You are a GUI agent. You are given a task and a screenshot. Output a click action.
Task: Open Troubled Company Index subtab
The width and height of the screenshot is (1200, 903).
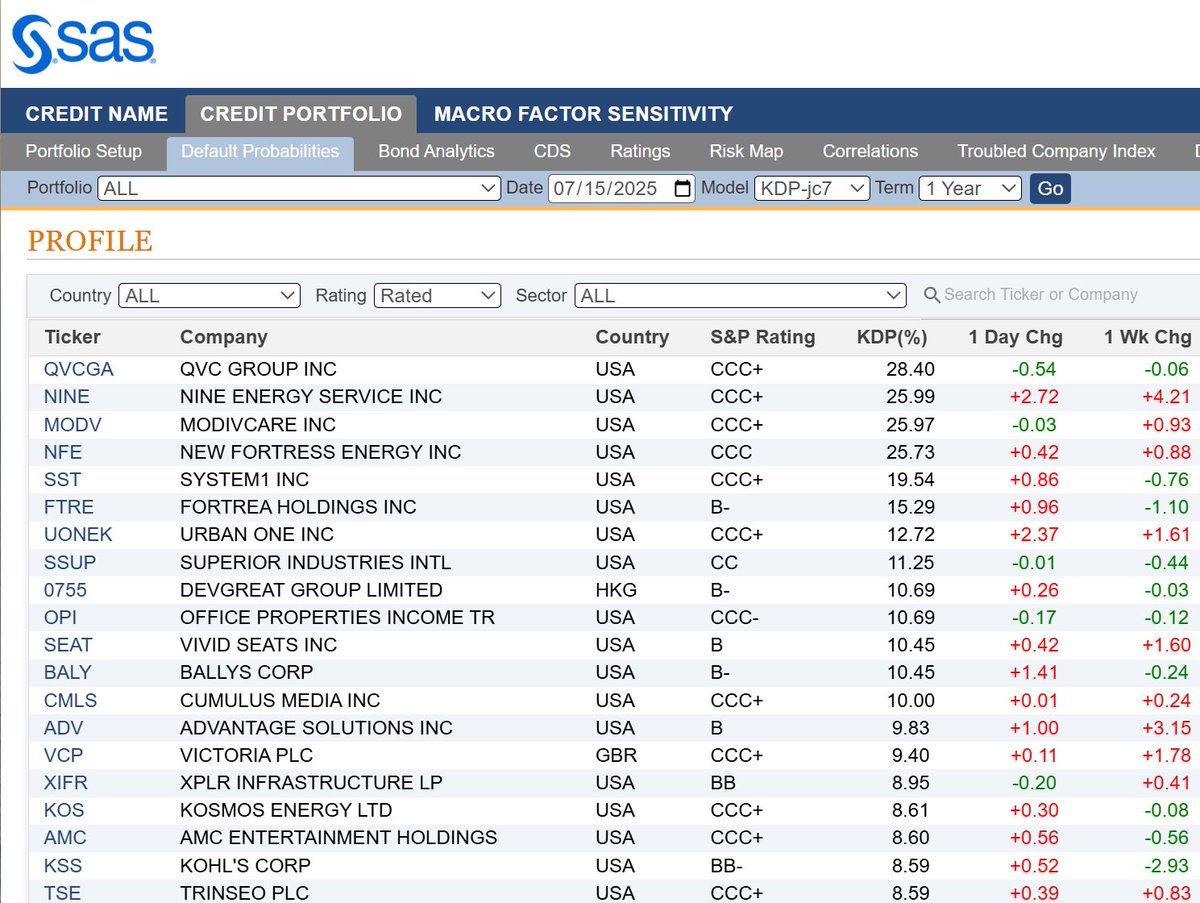click(1056, 152)
